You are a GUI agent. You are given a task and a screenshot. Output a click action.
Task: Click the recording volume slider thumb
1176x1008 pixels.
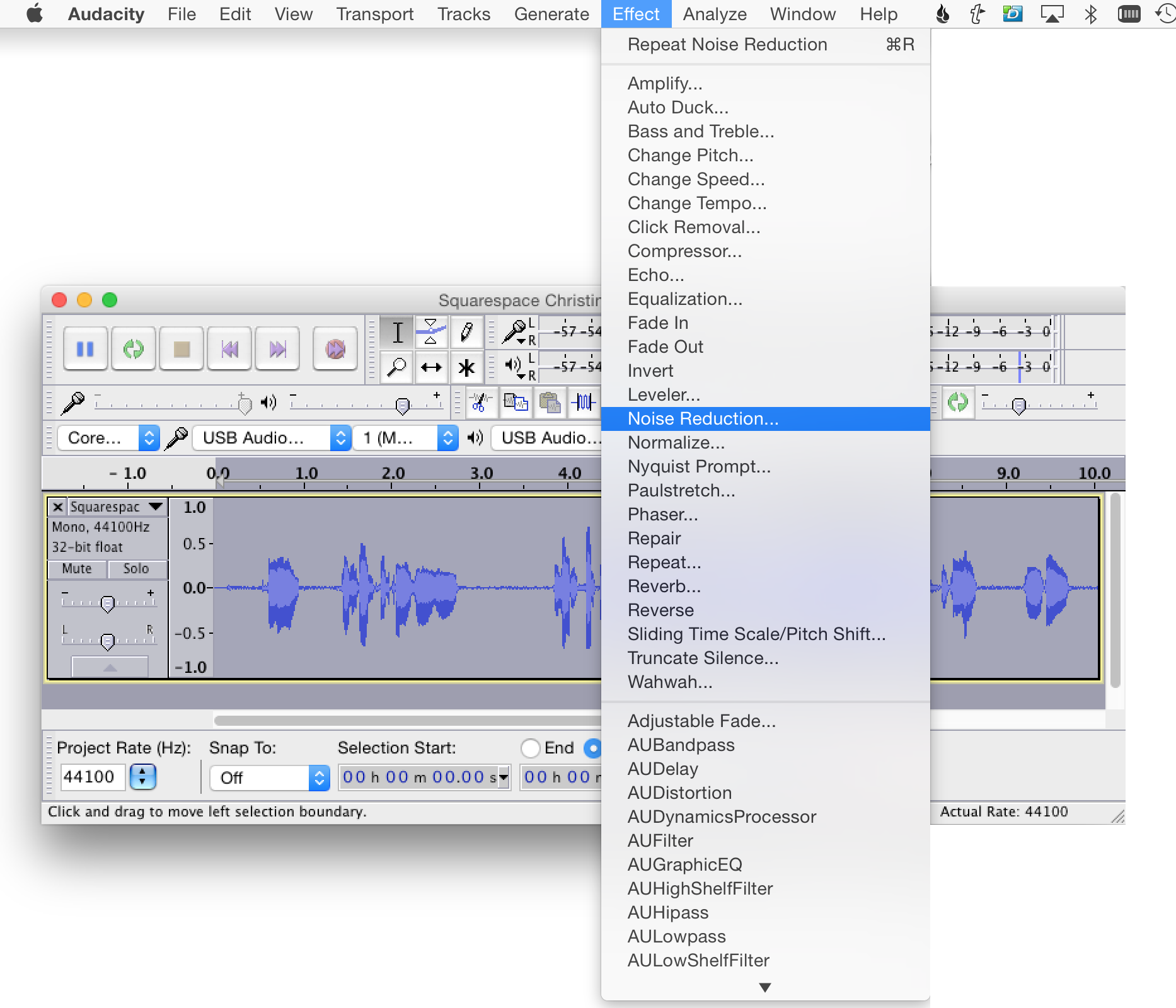(x=245, y=404)
